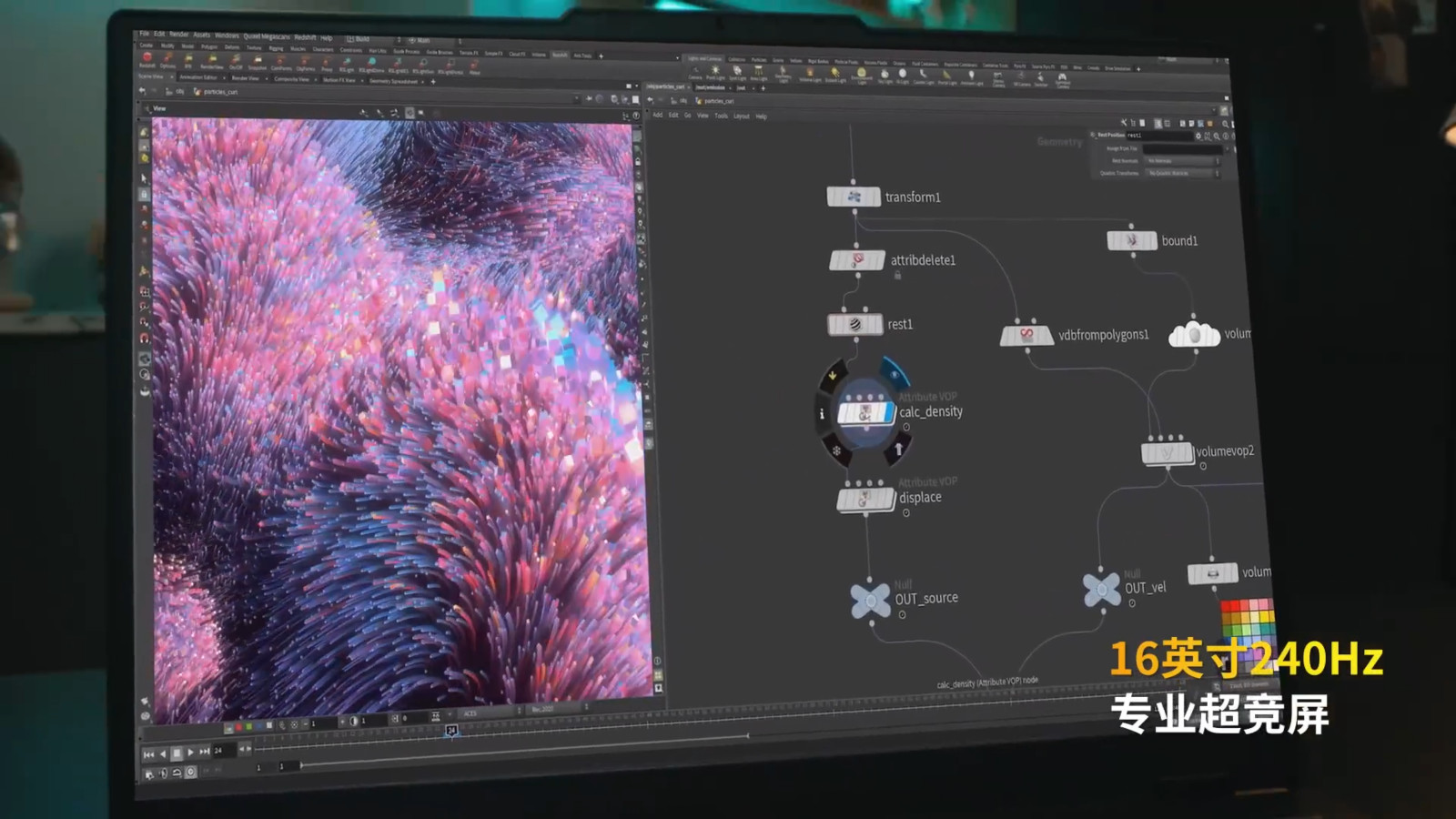The height and width of the screenshot is (819, 1456).
Task: Toggle freeze flag on calc_density ring
Action: (836, 450)
